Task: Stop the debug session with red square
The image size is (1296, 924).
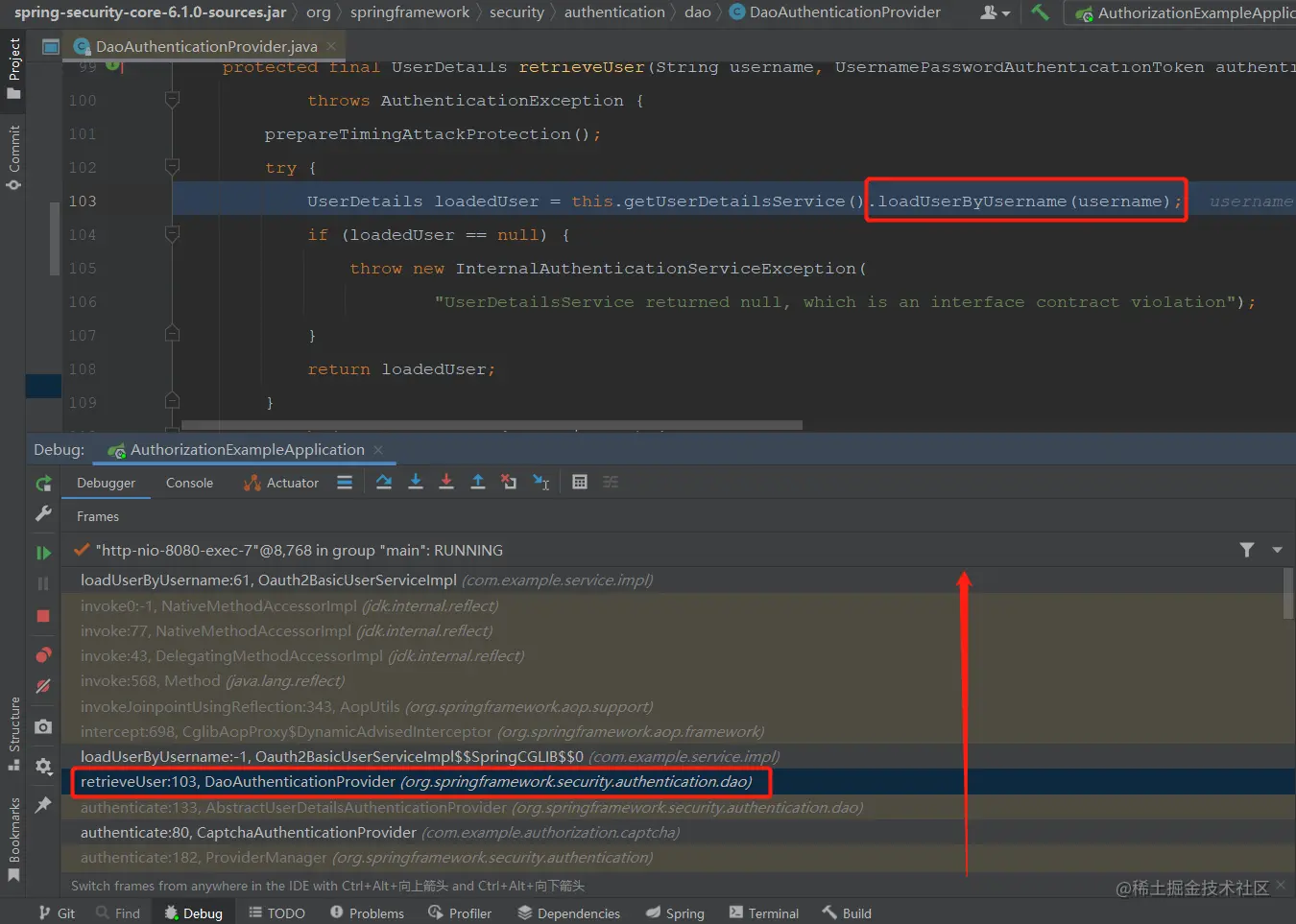Action: 43,616
